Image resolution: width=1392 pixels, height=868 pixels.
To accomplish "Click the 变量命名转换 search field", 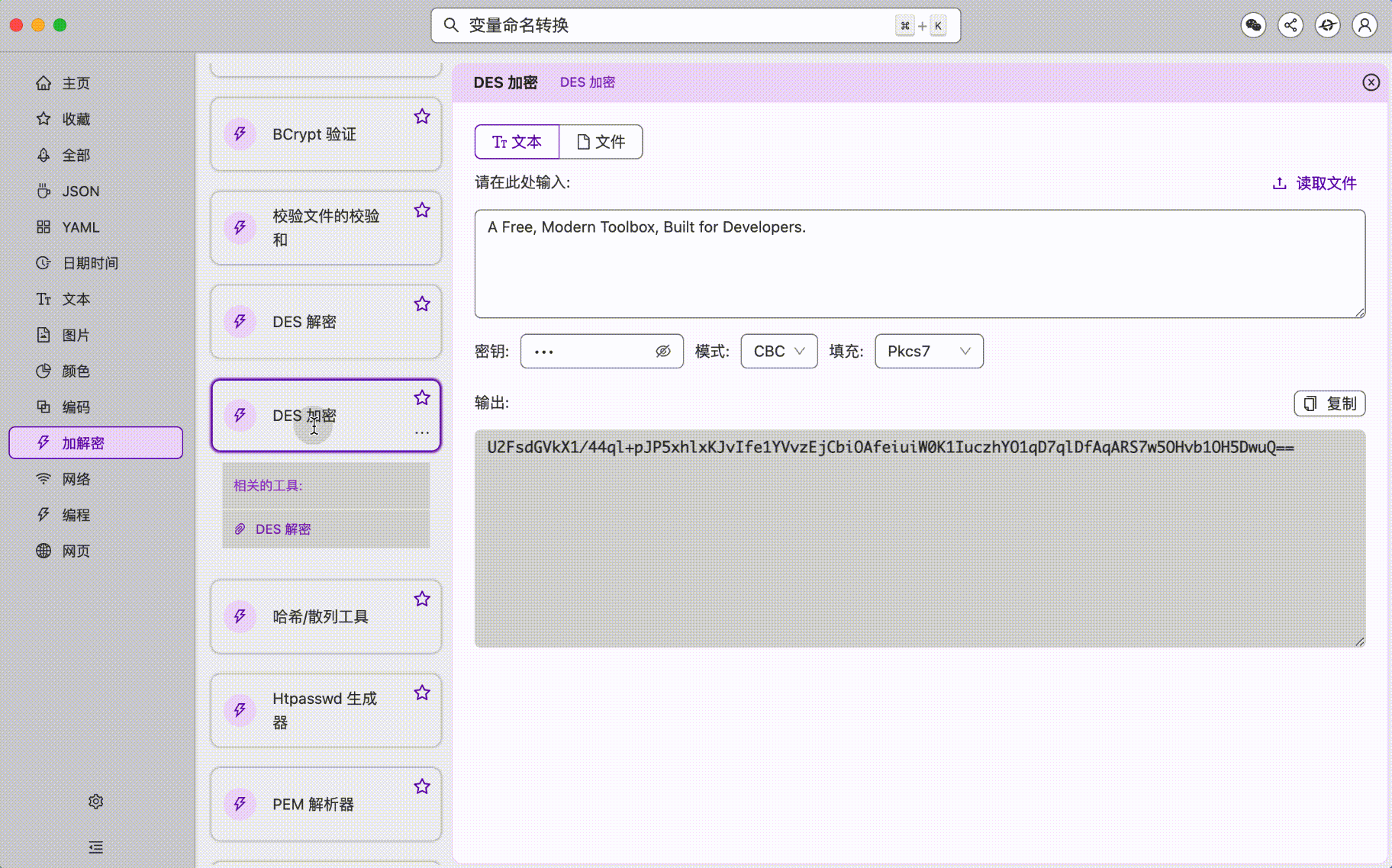I will 672,26.
